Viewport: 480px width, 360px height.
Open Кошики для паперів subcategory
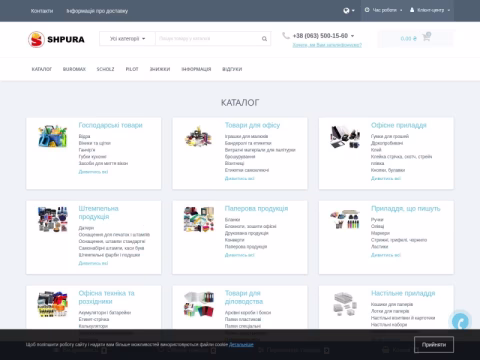392,304
